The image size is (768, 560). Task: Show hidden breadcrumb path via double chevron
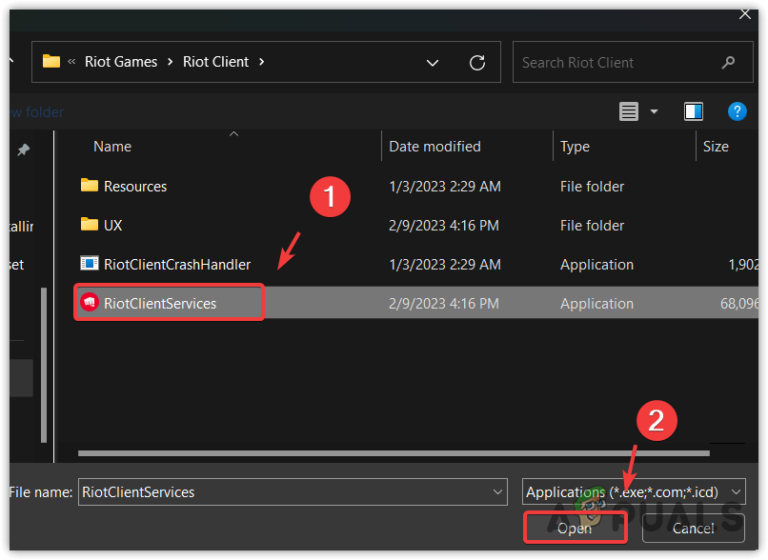(x=72, y=62)
